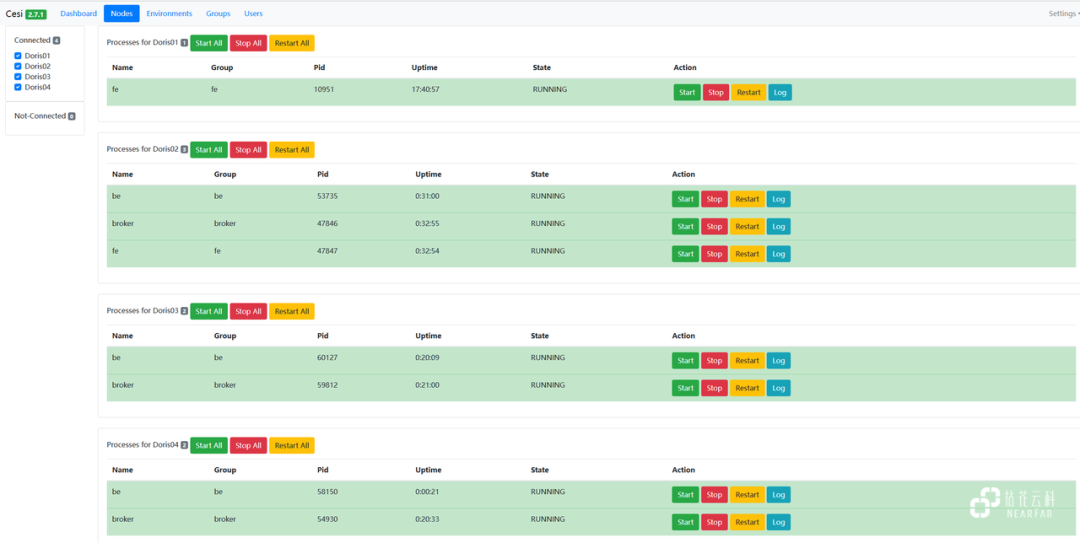This screenshot has width=1080, height=543.
Task: Uncheck the Doris03 node
Action: (x=18, y=76)
